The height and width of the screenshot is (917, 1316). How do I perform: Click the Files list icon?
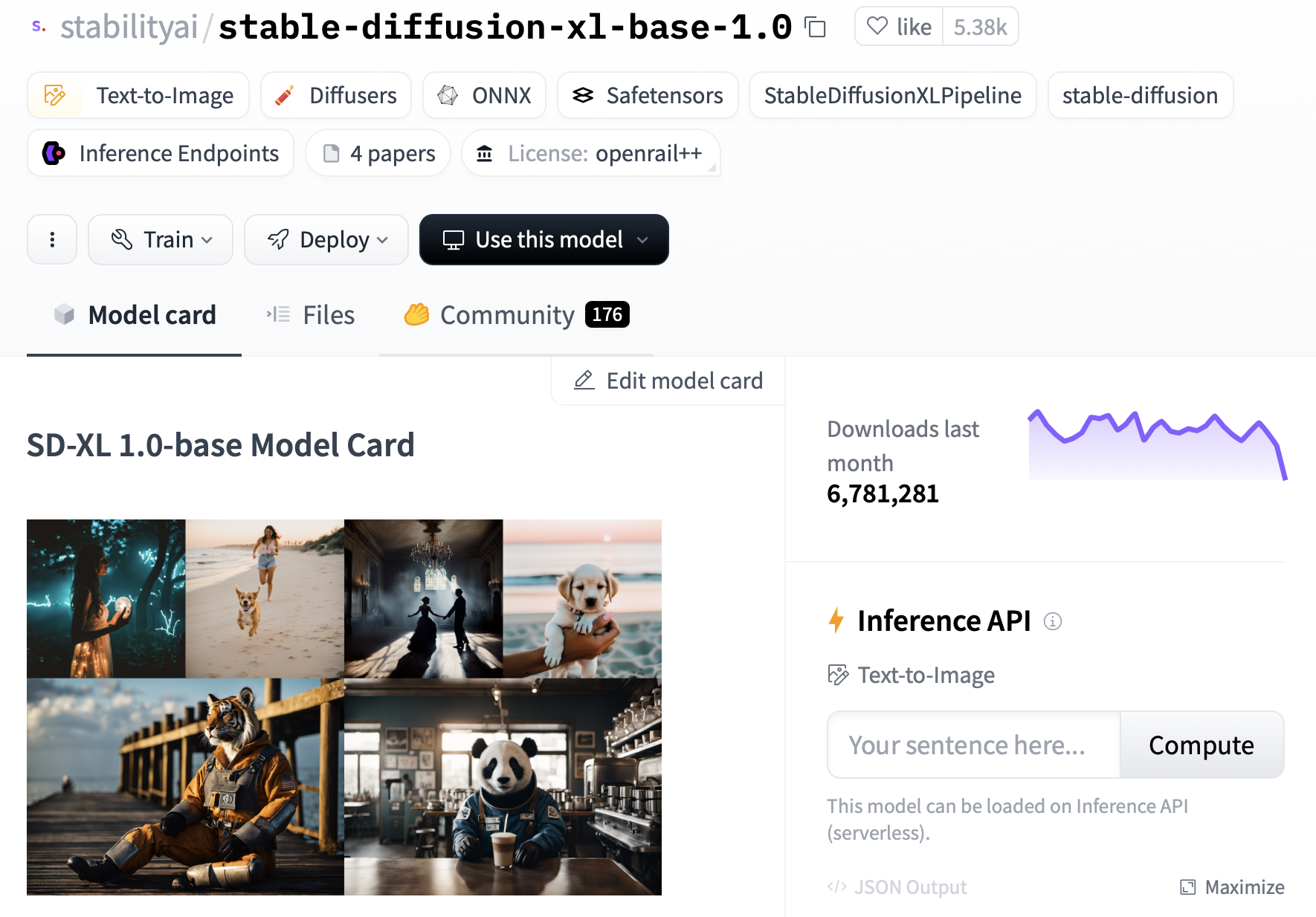coord(278,314)
